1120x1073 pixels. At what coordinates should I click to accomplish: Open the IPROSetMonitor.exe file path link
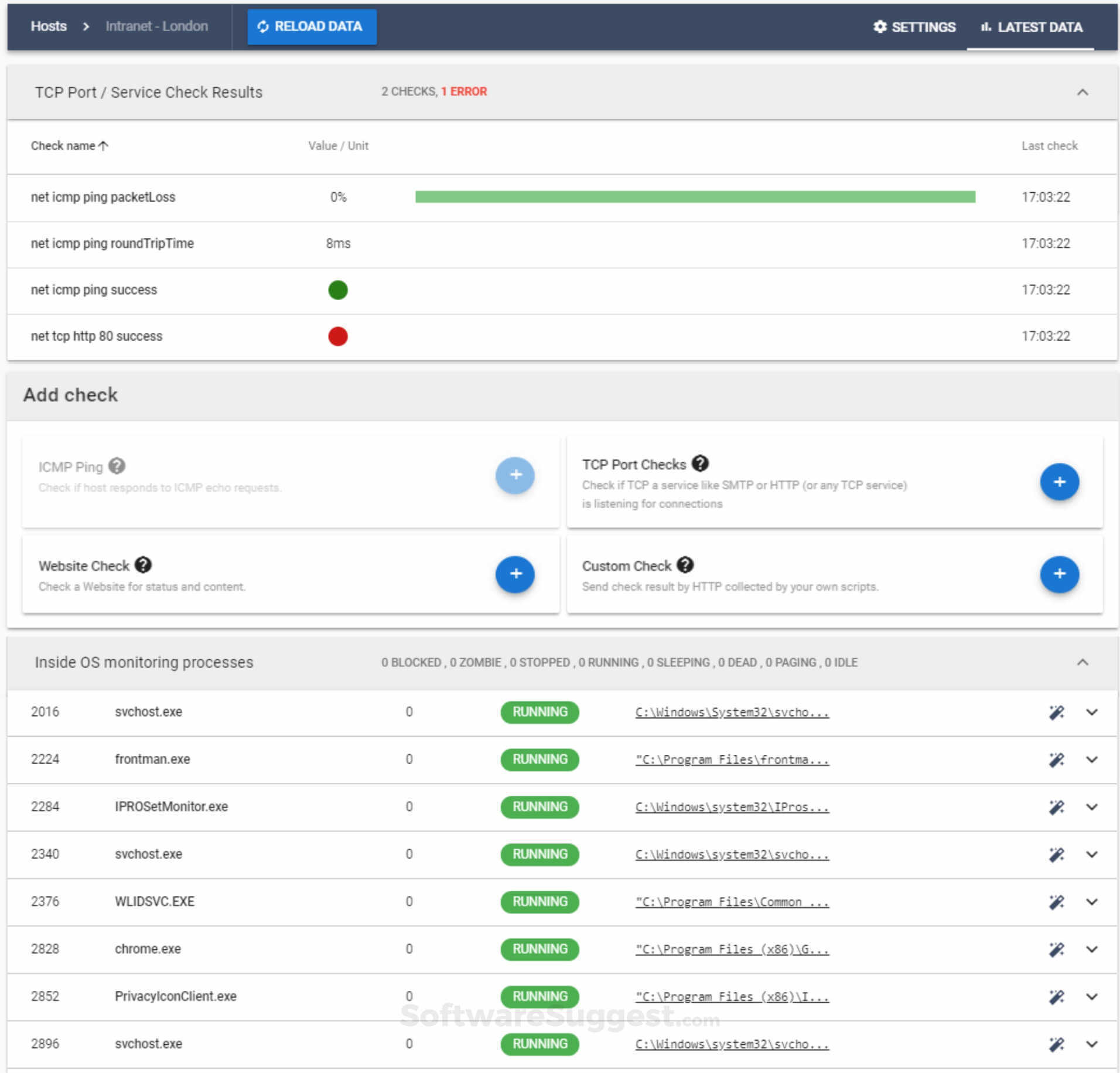click(x=731, y=807)
